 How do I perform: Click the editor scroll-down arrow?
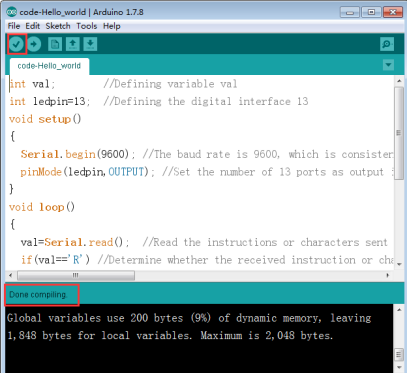pyautogui.click(x=399, y=265)
